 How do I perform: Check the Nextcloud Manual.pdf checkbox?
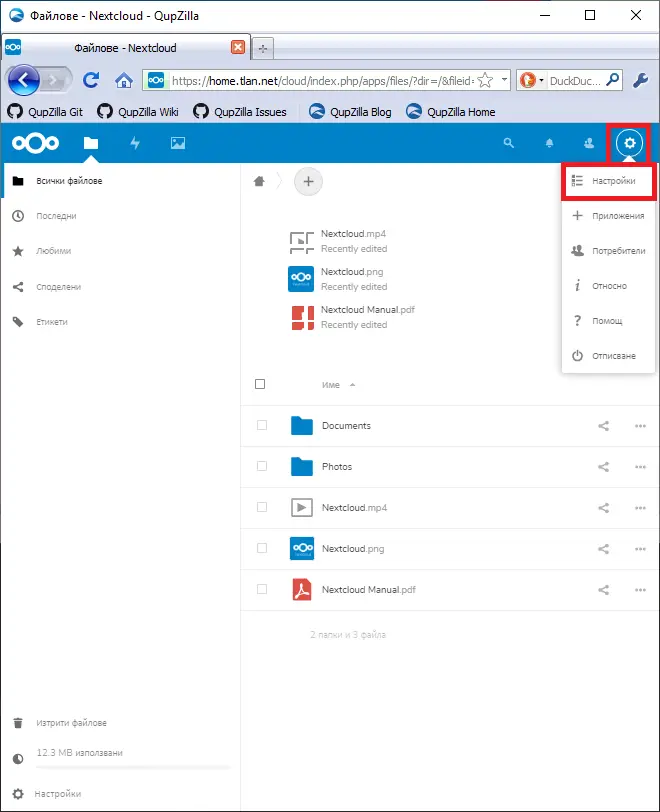262,590
